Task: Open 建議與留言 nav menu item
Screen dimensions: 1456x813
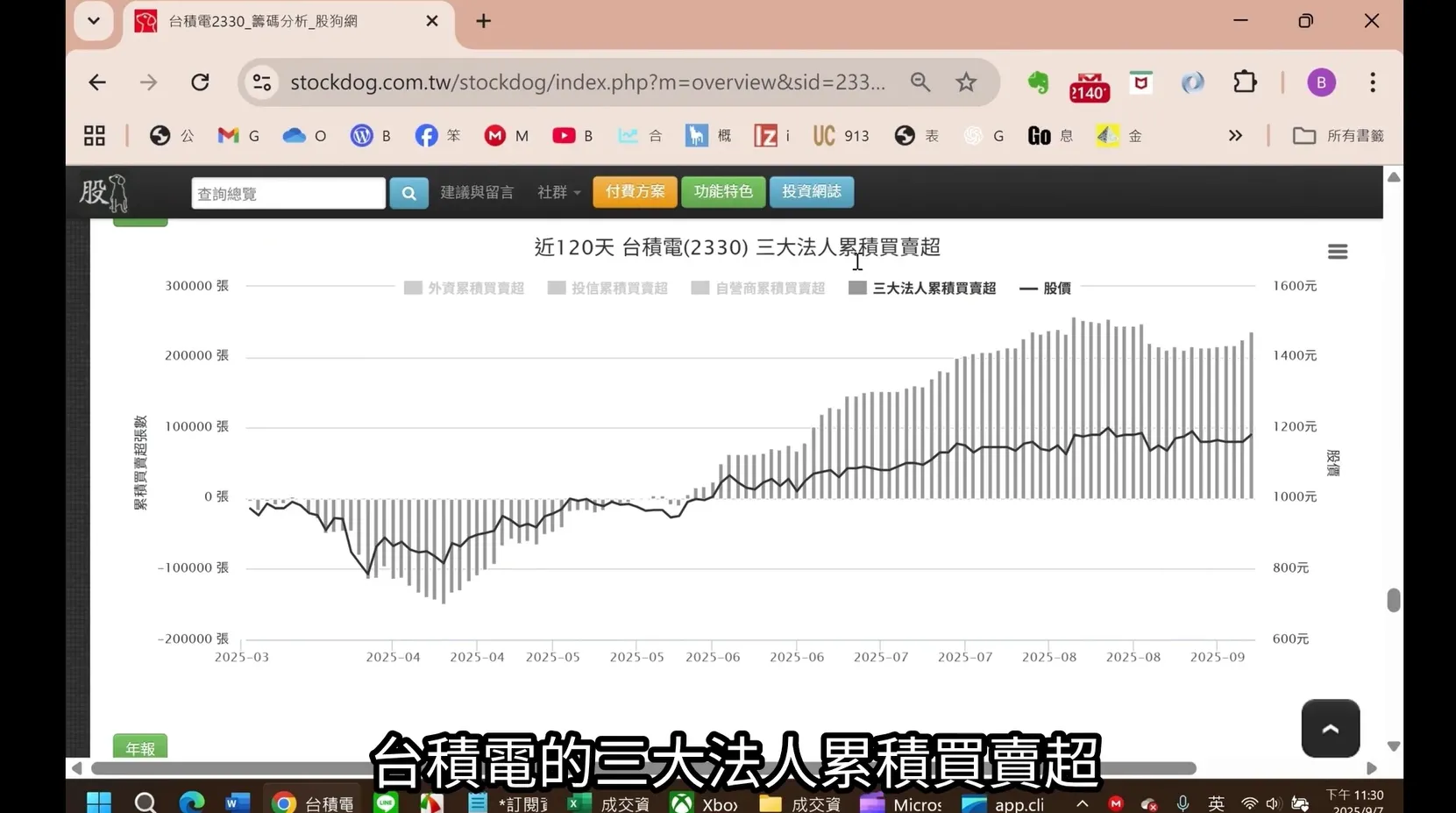Action: [x=477, y=192]
